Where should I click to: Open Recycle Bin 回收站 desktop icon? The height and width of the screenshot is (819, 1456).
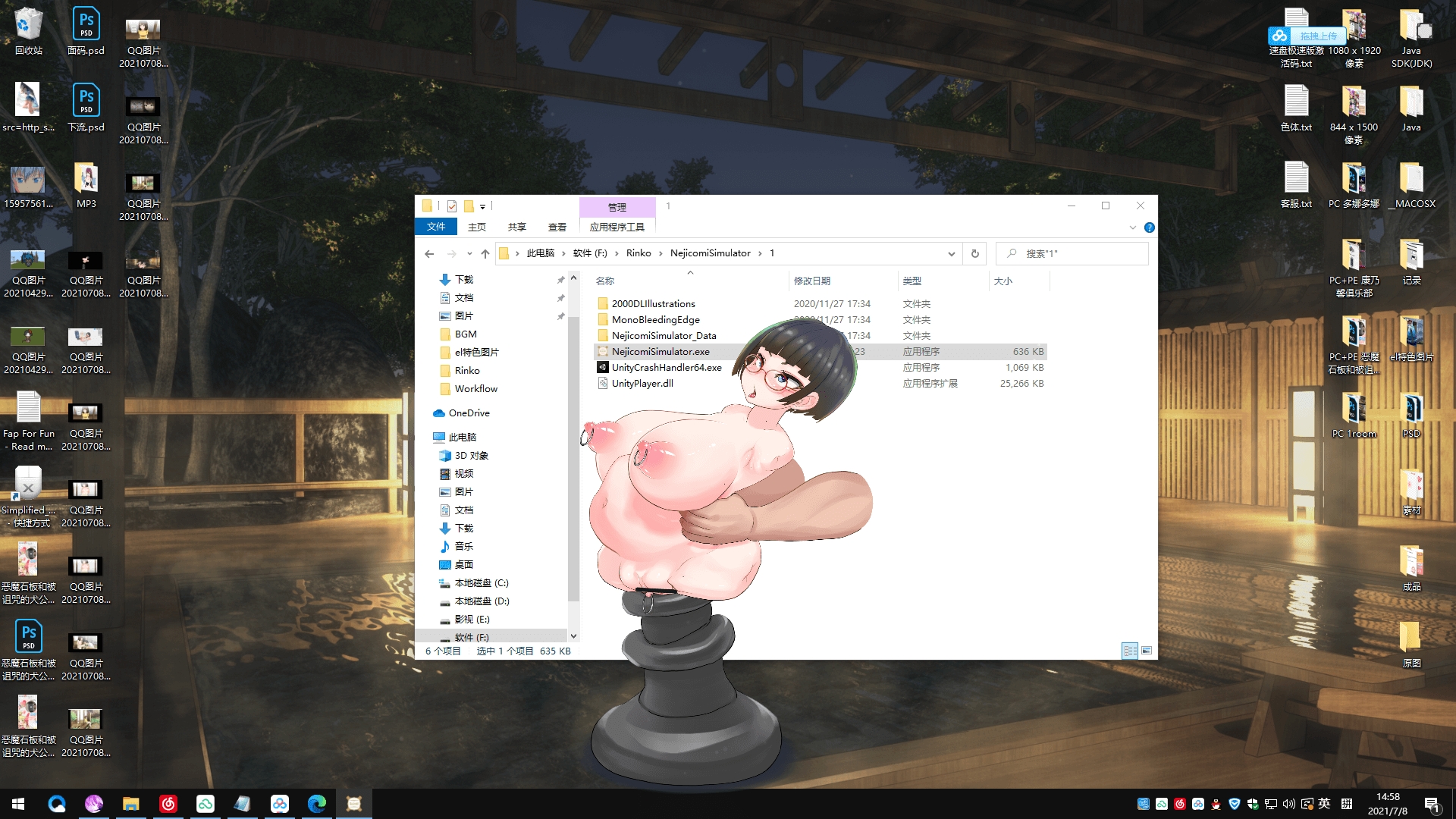29,32
